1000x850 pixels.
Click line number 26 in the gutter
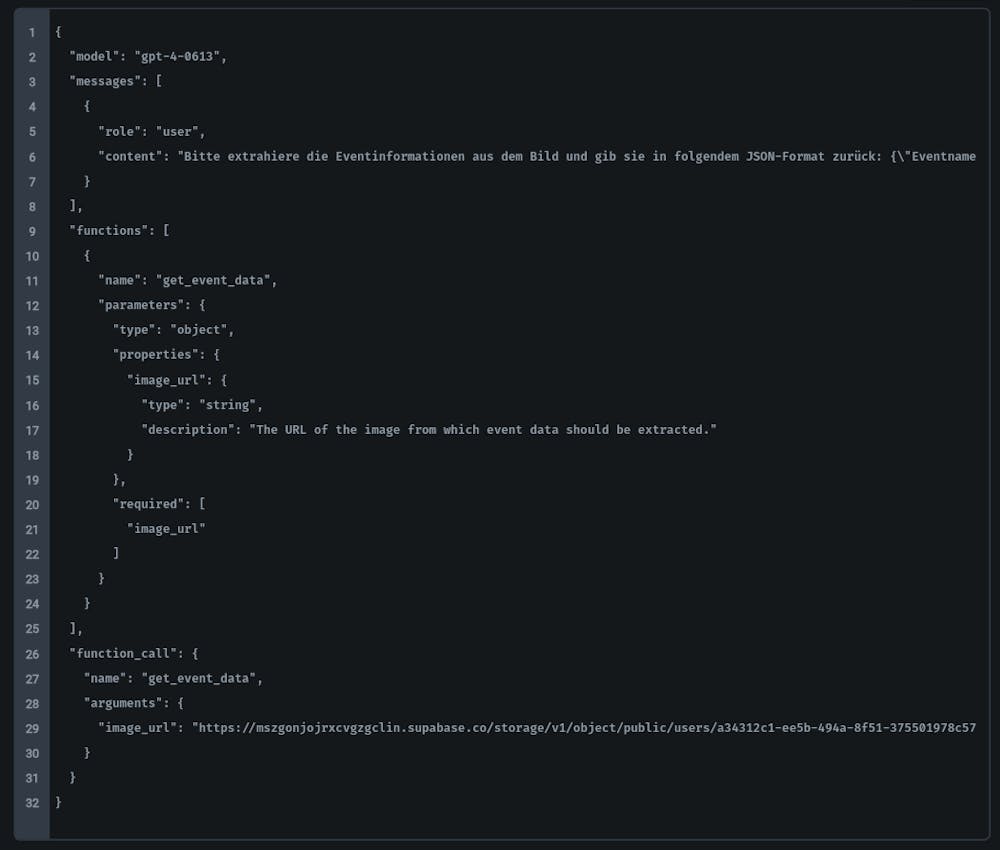tap(32, 653)
